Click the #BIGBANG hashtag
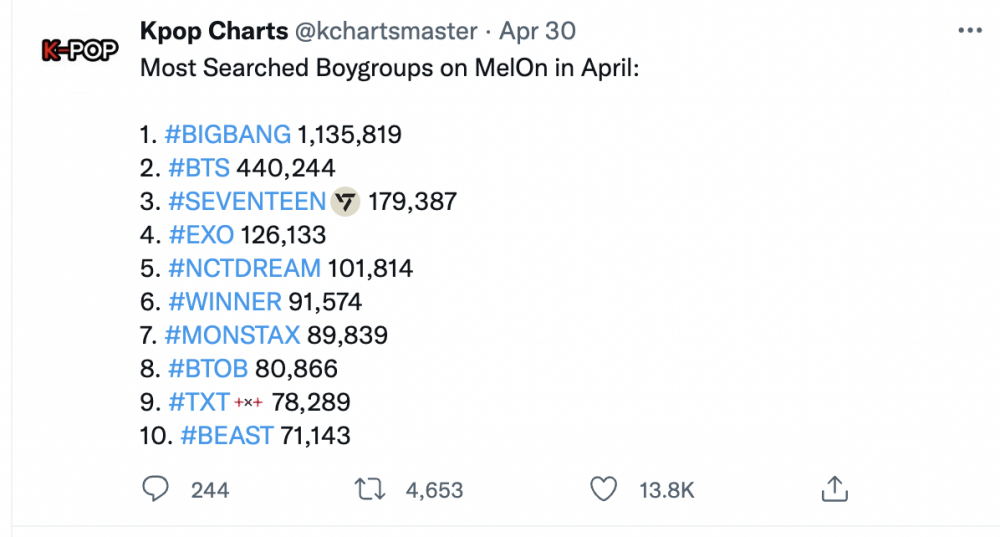 pos(228,134)
